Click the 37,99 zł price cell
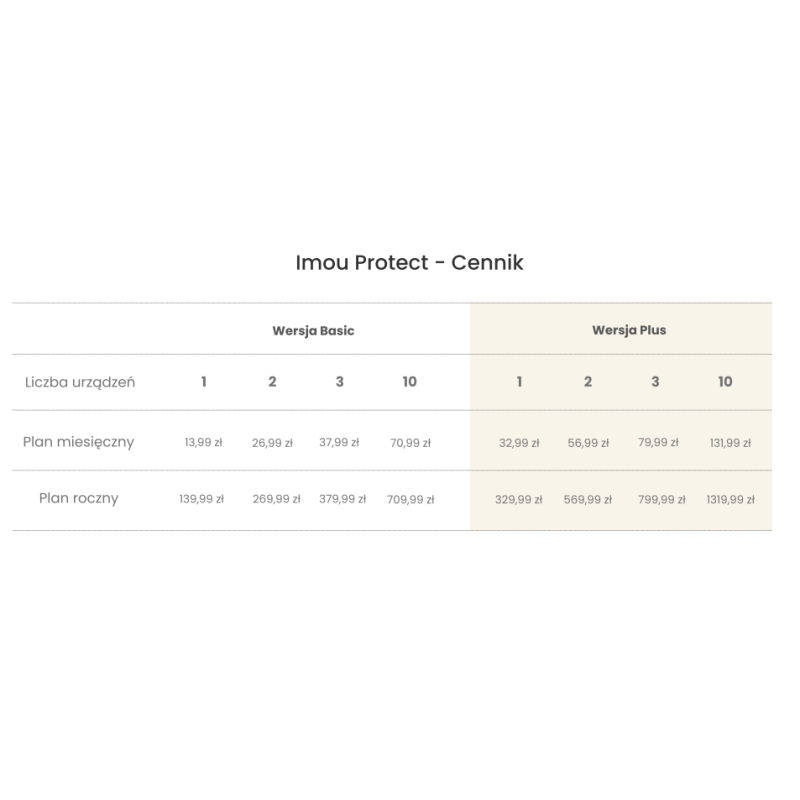The image size is (800, 800). (339, 442)
